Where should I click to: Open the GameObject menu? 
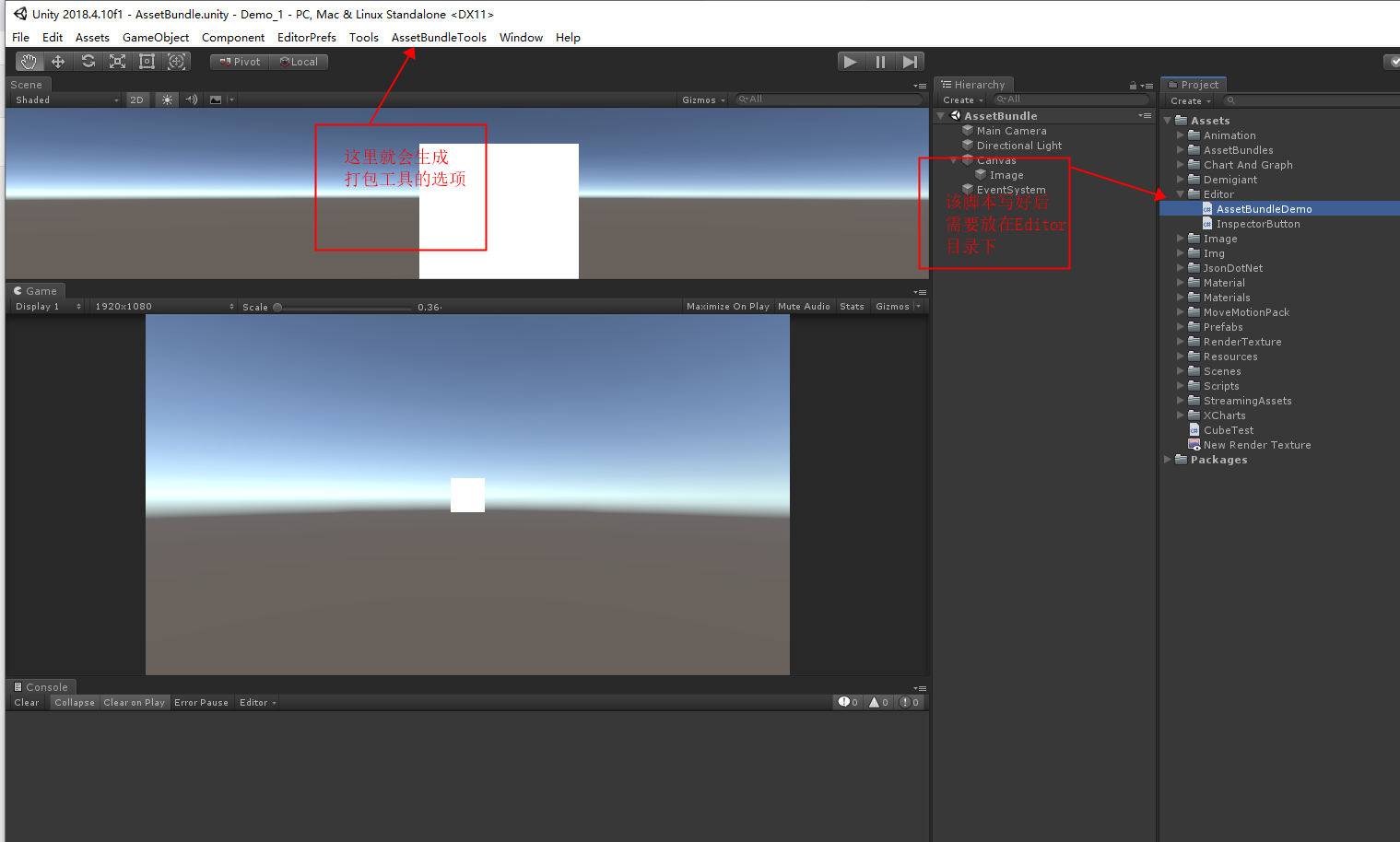156,38
